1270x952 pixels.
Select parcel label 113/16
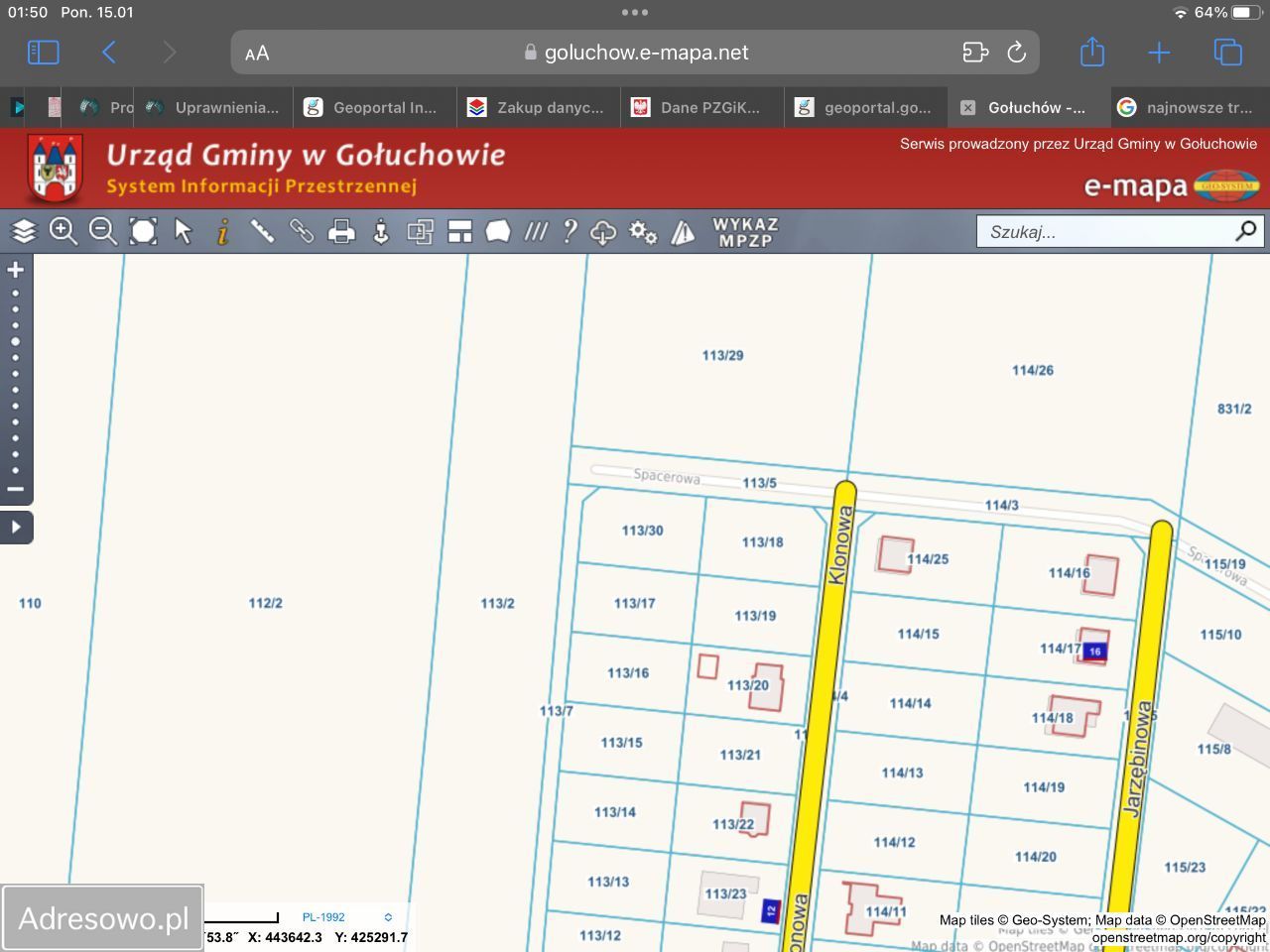coord(628,672)
